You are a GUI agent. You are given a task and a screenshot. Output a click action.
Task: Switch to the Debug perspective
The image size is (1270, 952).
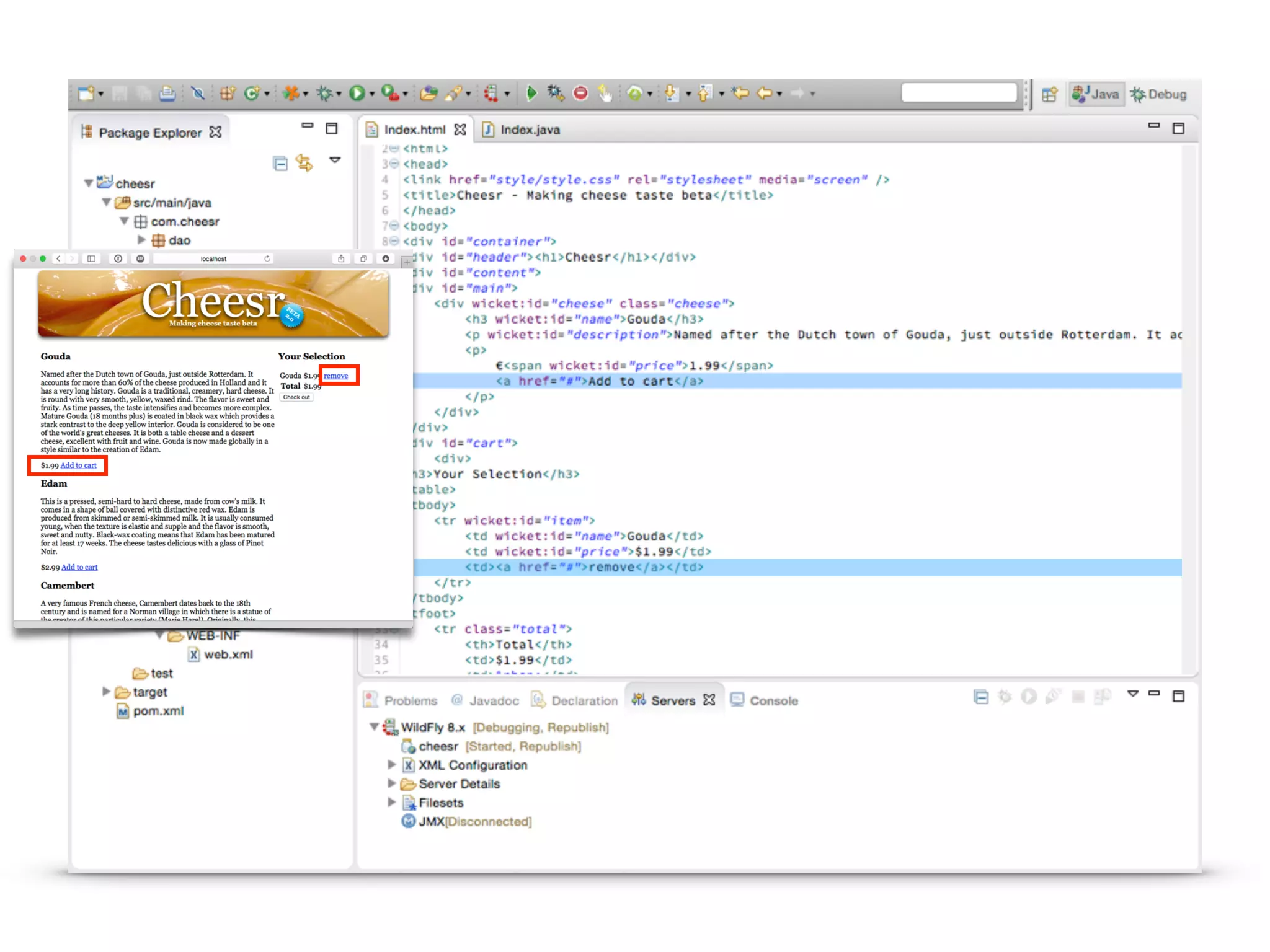click(1158, 94)
